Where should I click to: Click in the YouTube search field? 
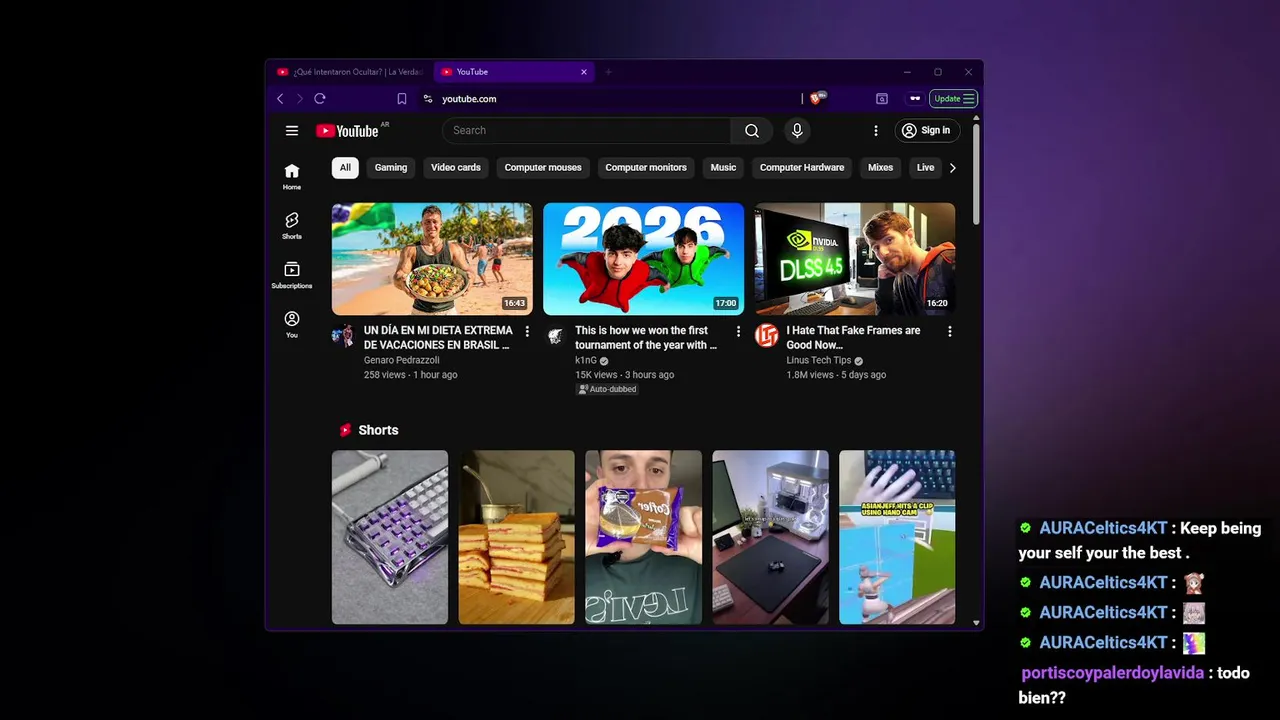586,130
